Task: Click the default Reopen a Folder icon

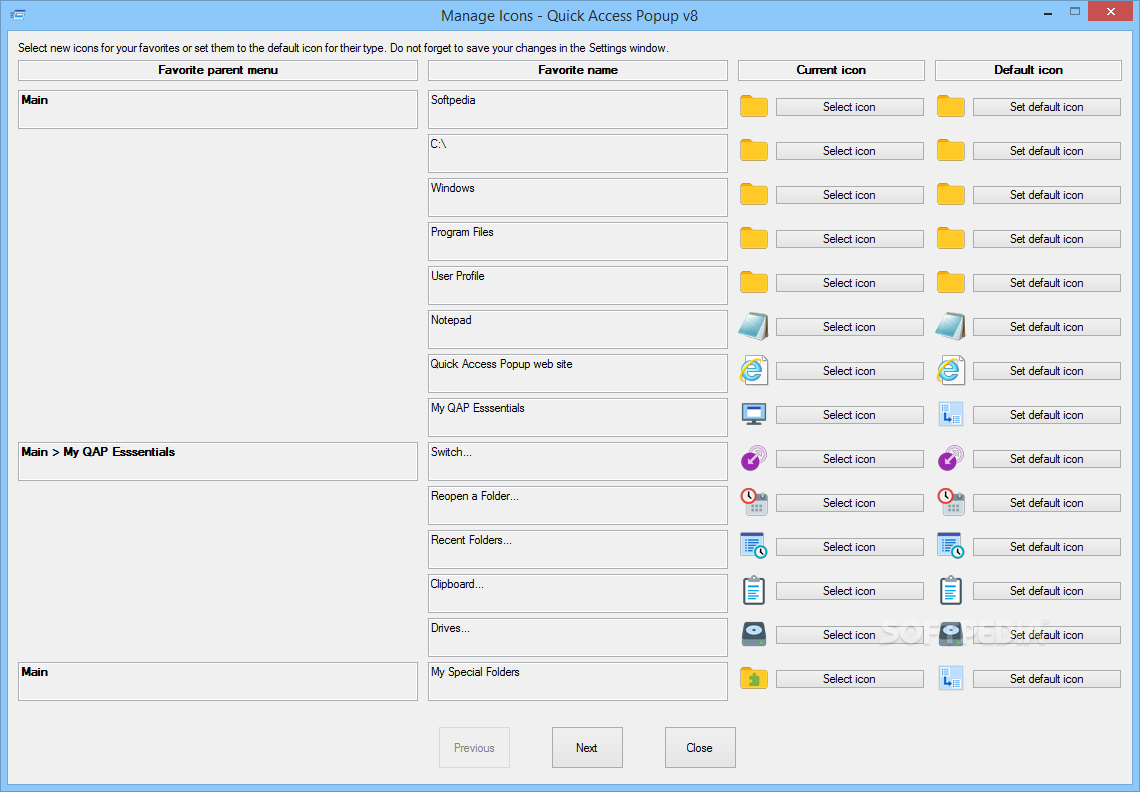Action: coord(951,503)
